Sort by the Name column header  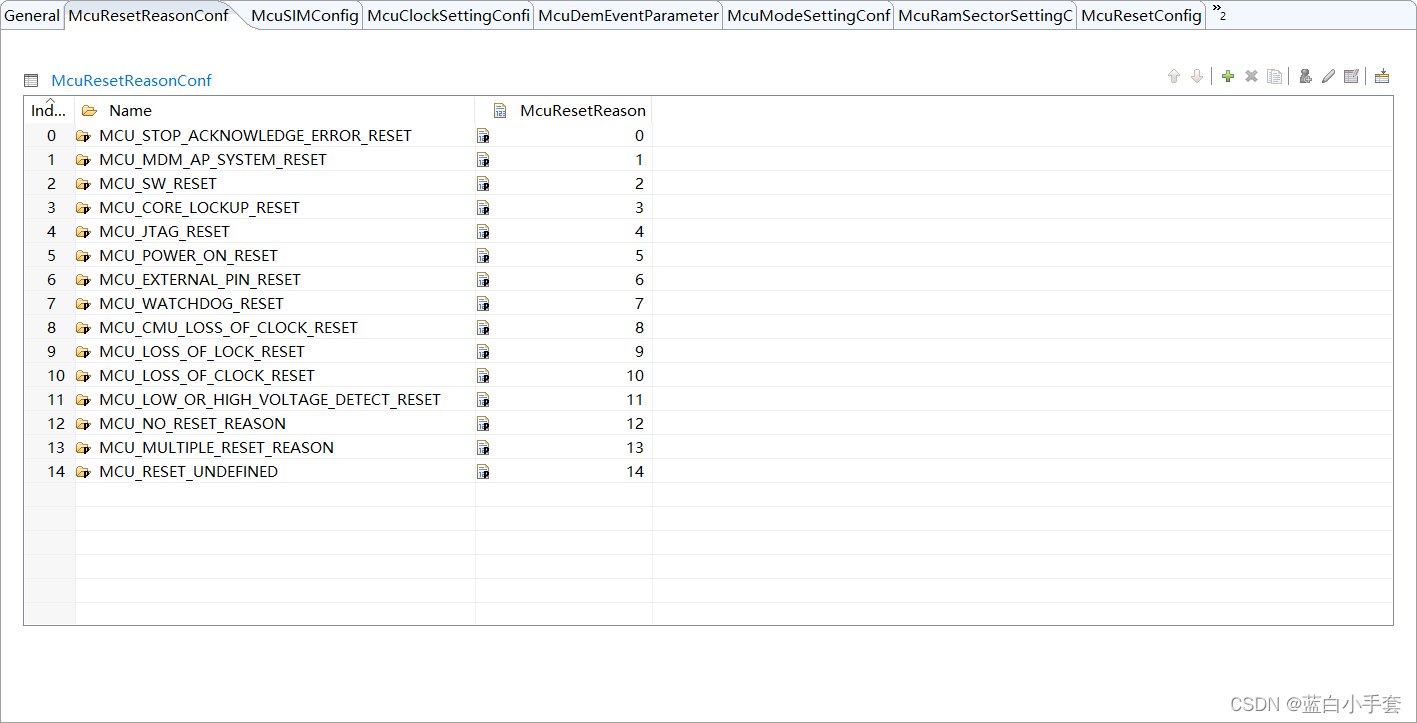click(x=275, y=111)
